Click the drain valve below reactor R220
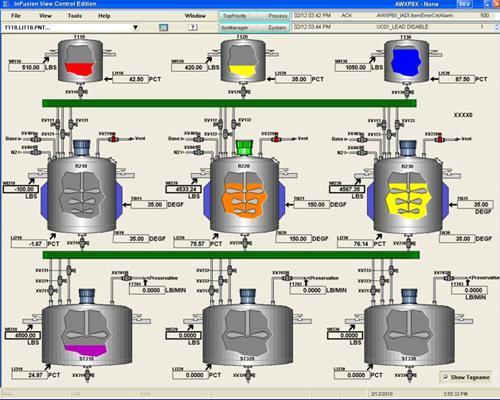 [245, 243]
